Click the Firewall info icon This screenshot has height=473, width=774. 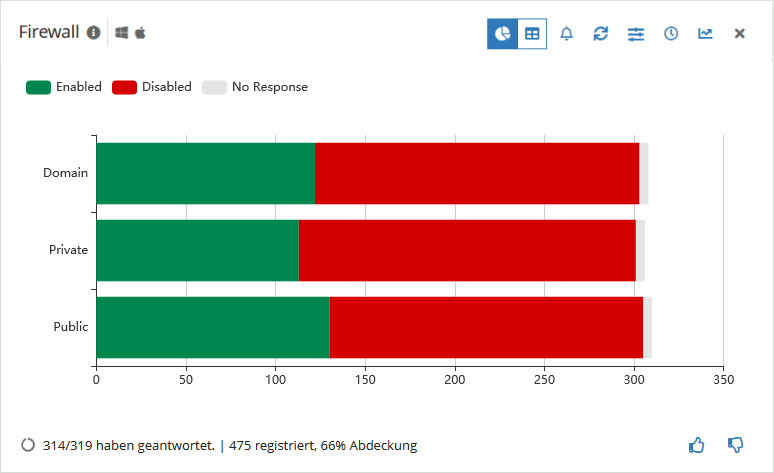point(93,33)
